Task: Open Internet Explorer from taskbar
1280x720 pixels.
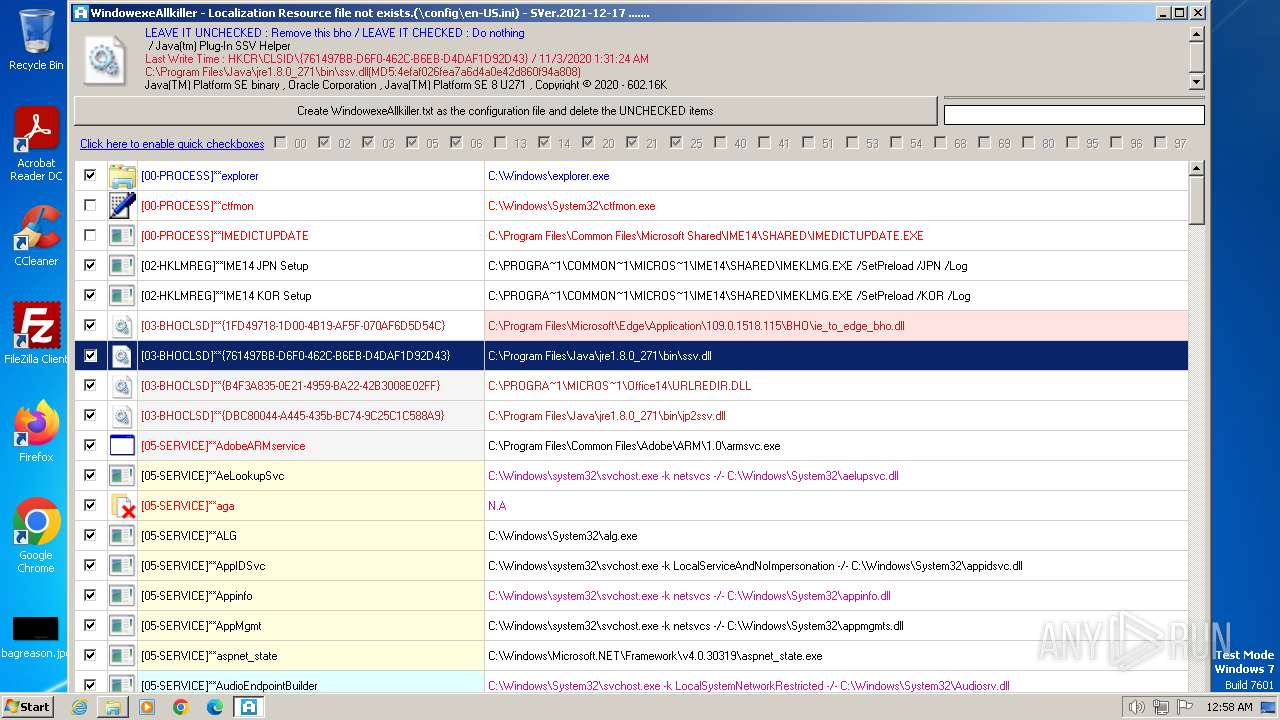Action: click(x=79, y=707)
